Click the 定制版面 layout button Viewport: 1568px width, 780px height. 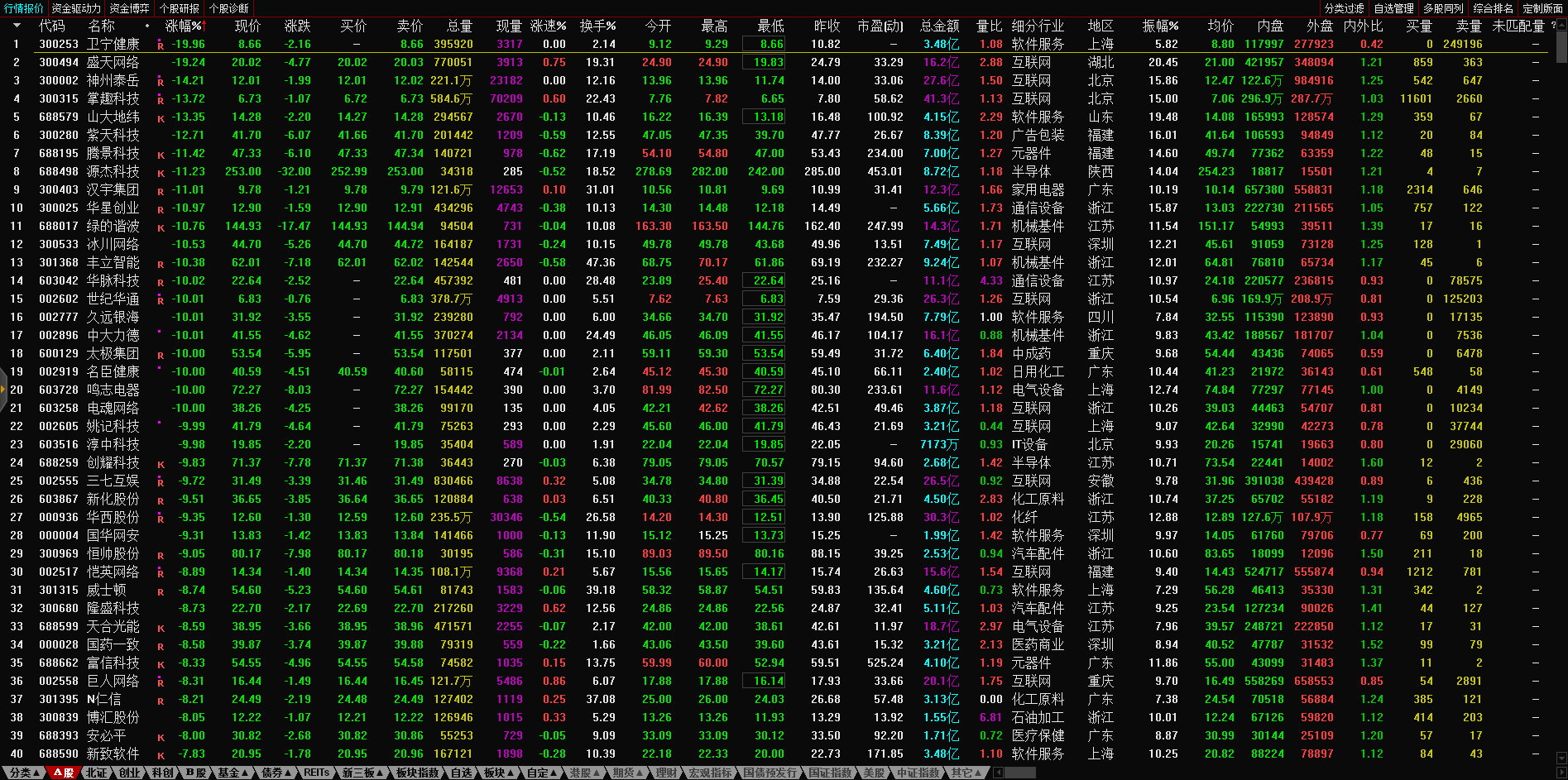(1542, 8)
